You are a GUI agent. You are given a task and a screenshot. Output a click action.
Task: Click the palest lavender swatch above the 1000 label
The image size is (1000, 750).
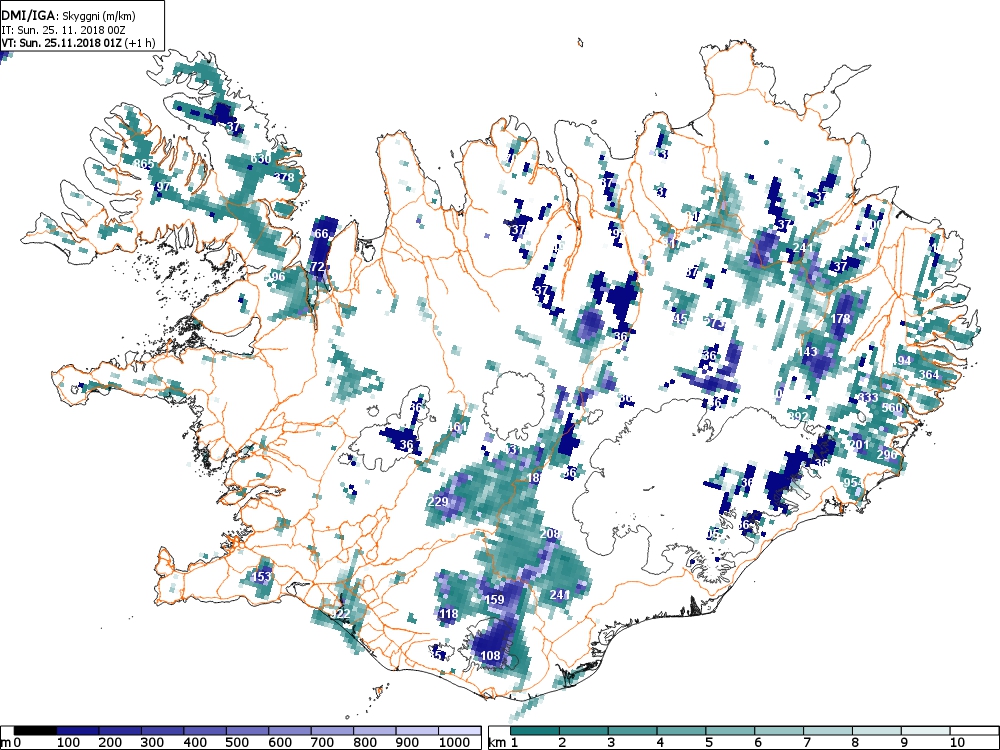(459, 731)
